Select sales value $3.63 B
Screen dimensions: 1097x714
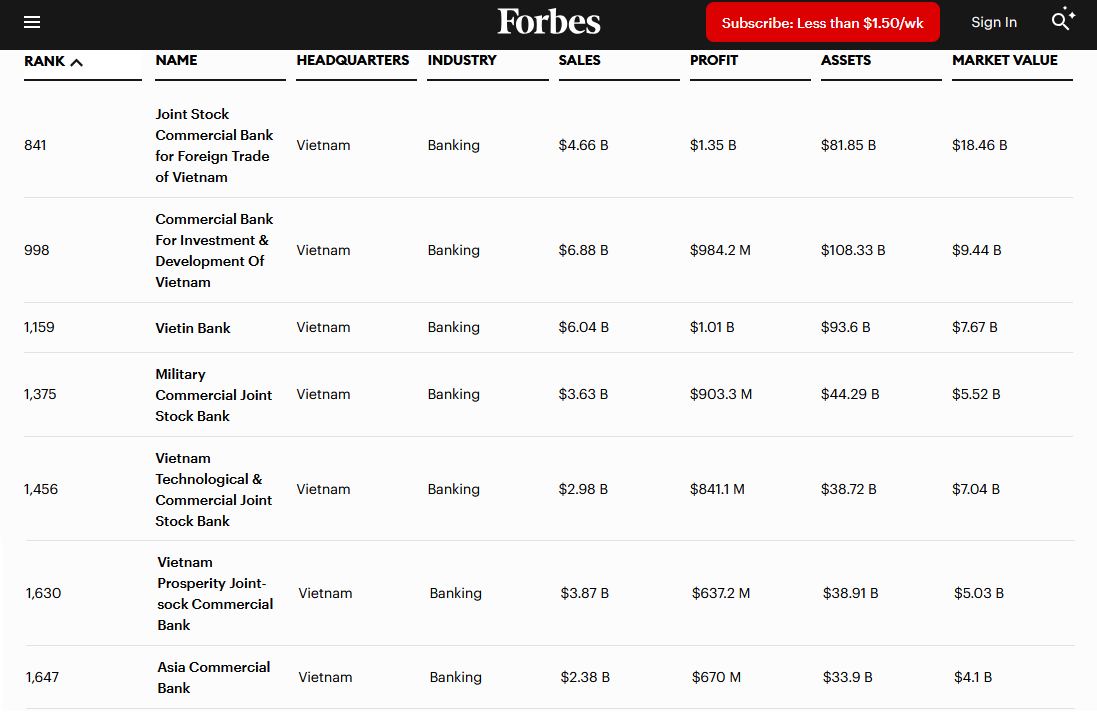point(583,394)
